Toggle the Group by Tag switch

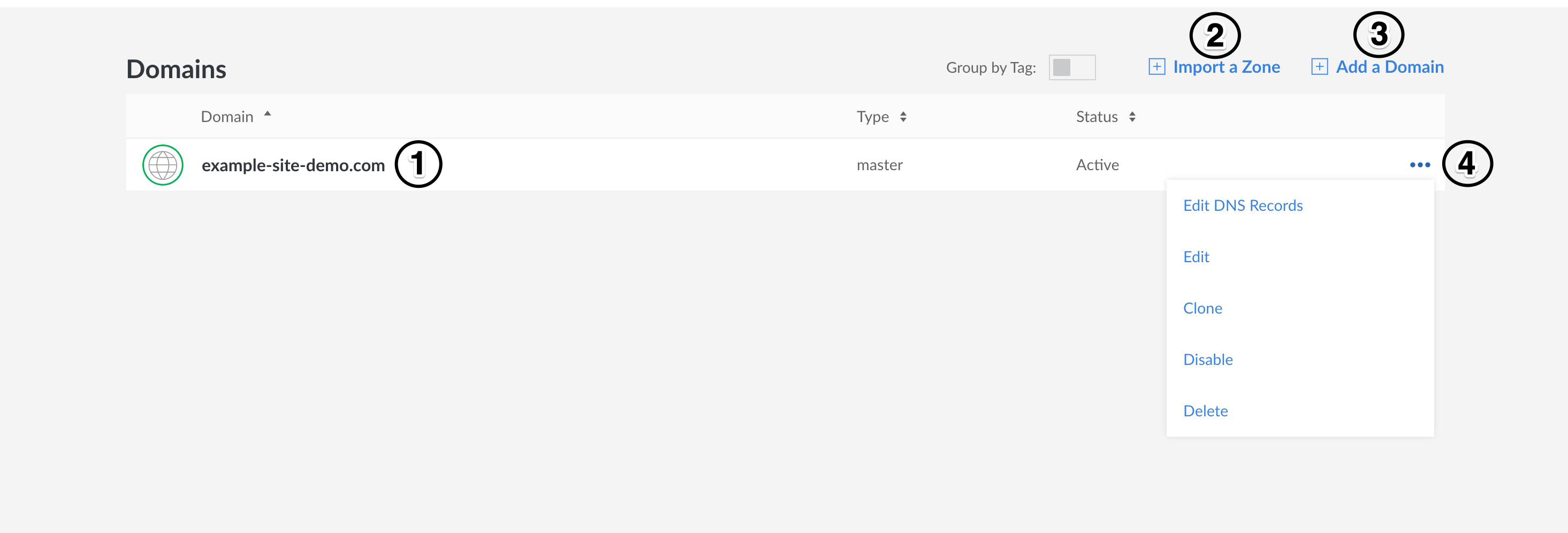pyautogui.click(x=1072, y=67)
